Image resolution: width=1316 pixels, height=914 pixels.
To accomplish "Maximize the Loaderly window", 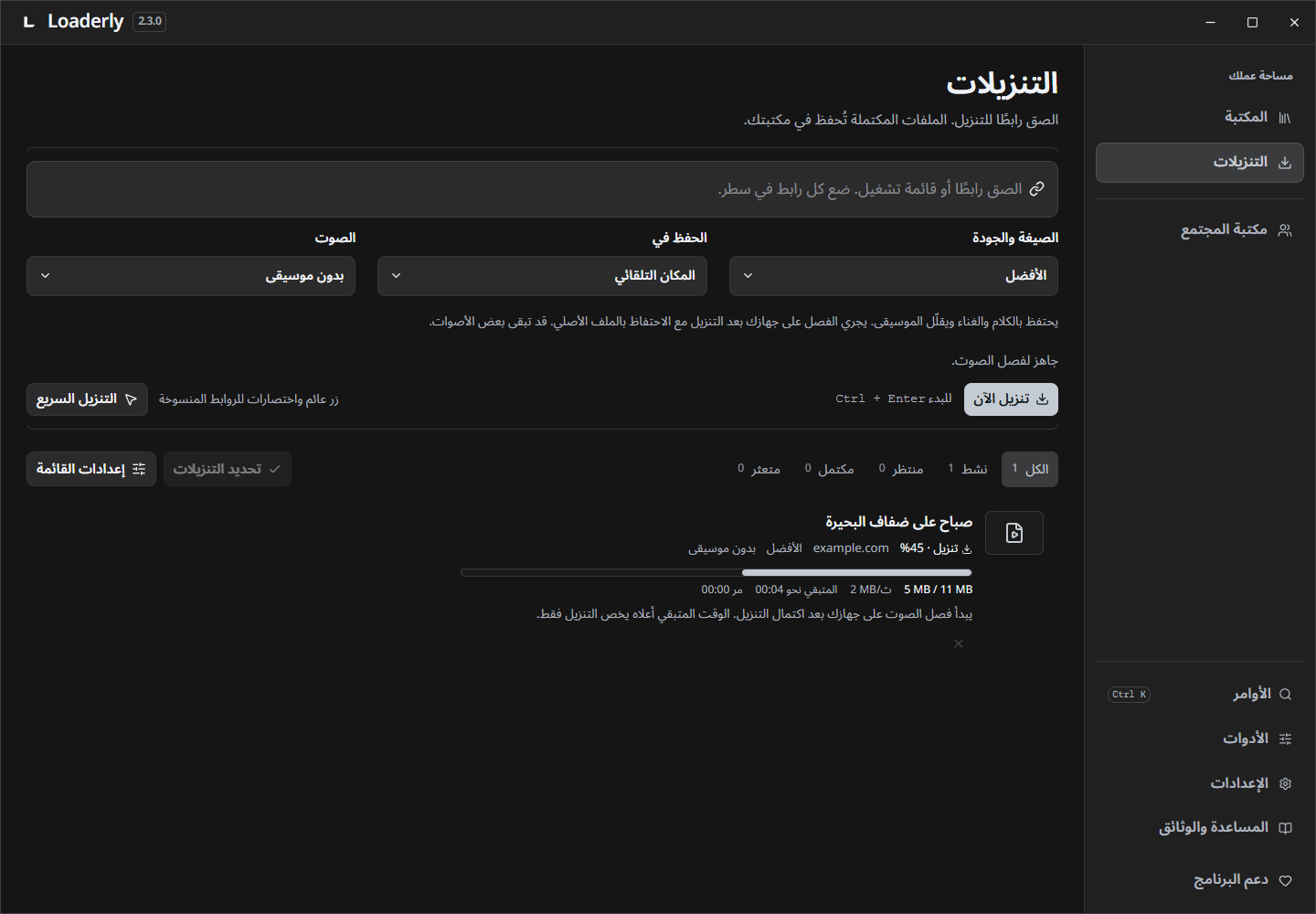I will 1252,22.
